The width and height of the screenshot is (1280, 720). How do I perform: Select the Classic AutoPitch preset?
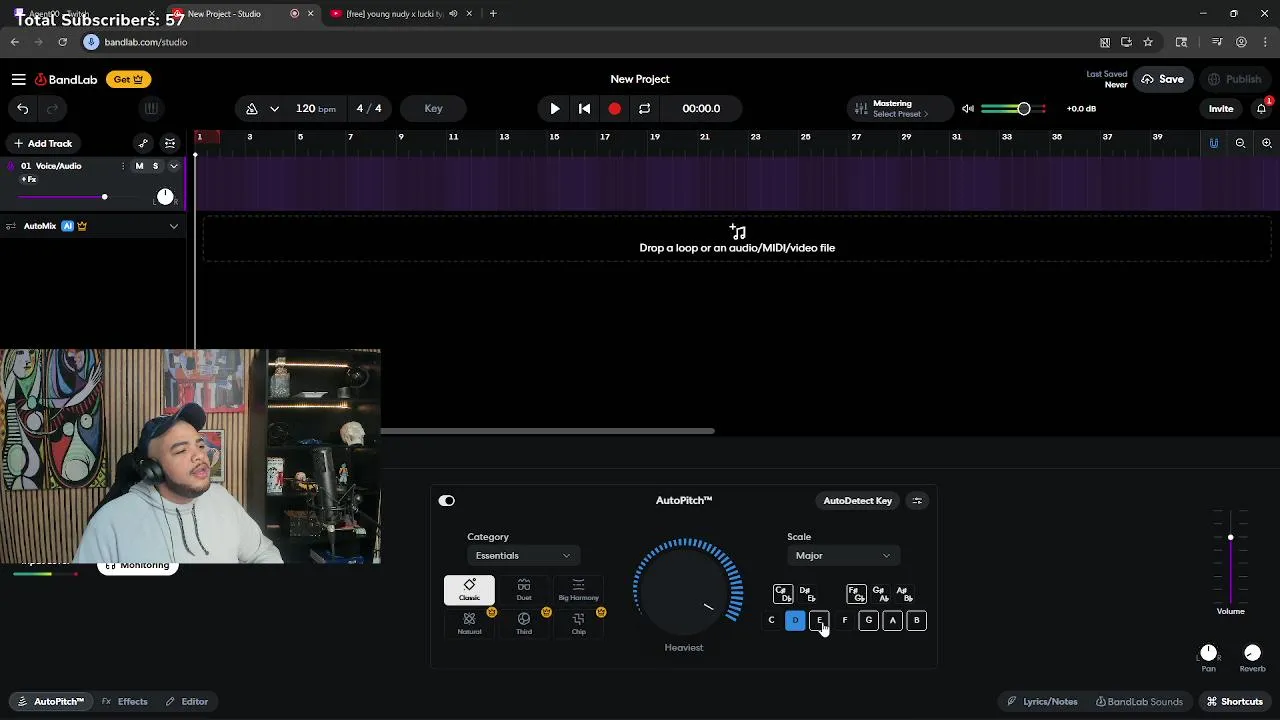[x=469, y=590]
